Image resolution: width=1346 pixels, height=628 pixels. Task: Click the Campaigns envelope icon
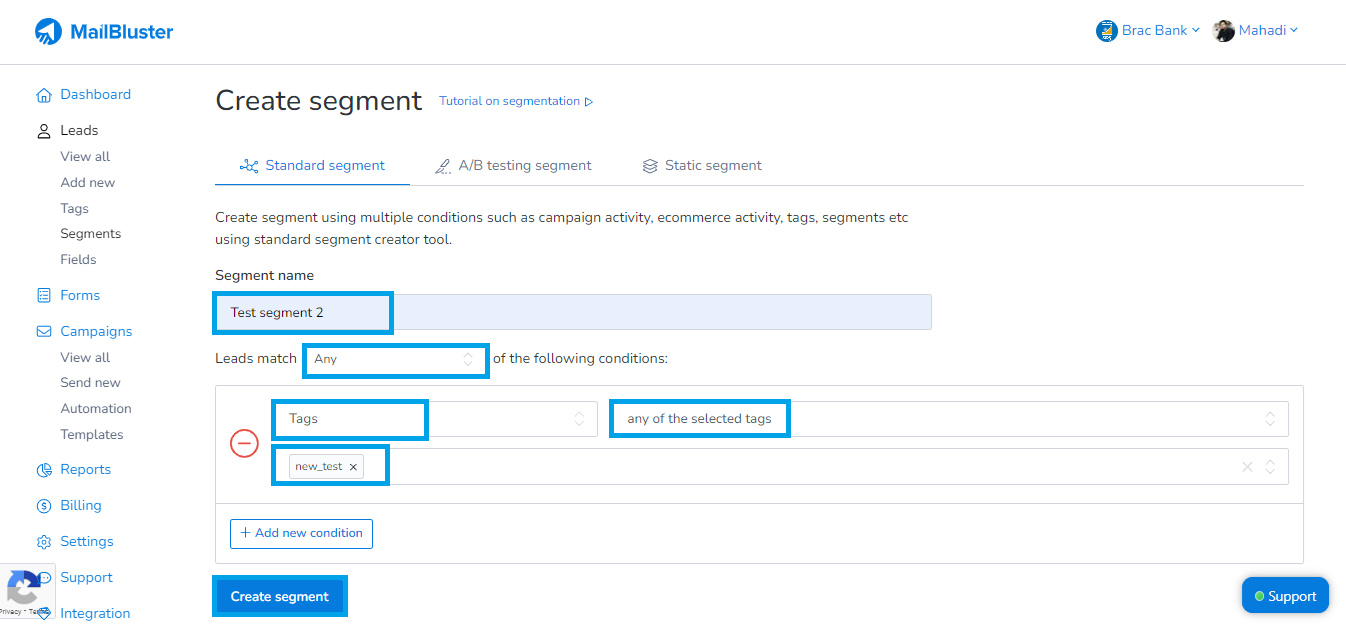tap(43, 331)
